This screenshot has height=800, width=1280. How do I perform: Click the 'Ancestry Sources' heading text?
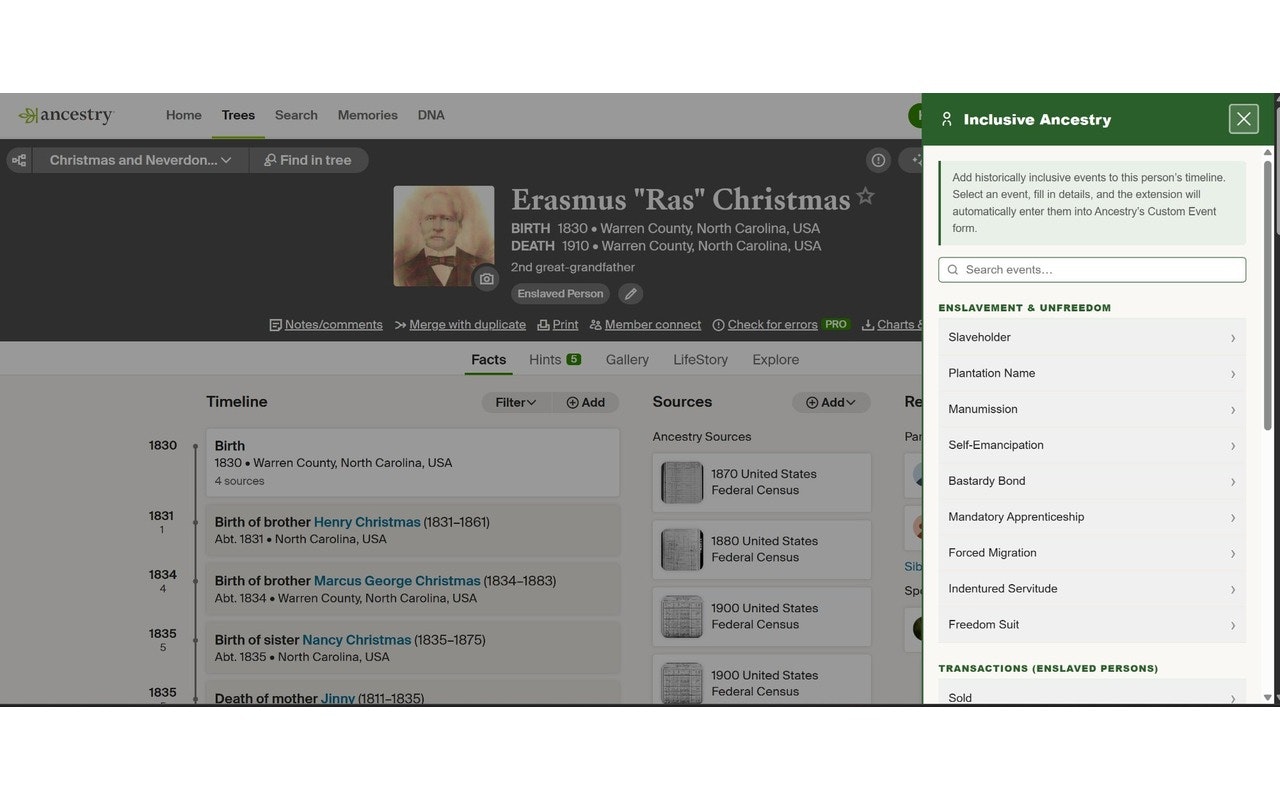coord(702,437)
